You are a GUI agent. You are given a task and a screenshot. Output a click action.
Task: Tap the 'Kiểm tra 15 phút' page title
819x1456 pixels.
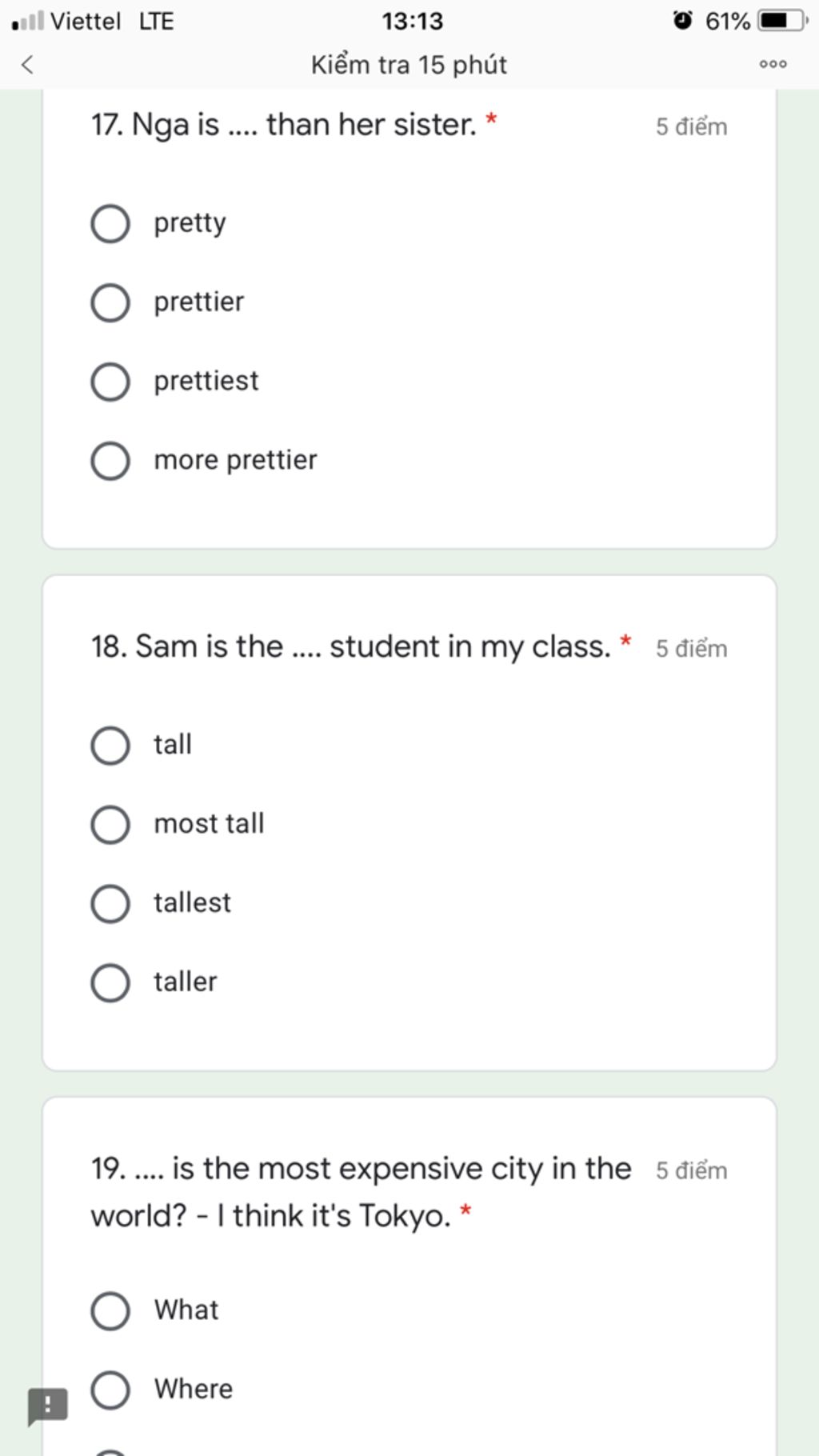(x=409, y=65)
